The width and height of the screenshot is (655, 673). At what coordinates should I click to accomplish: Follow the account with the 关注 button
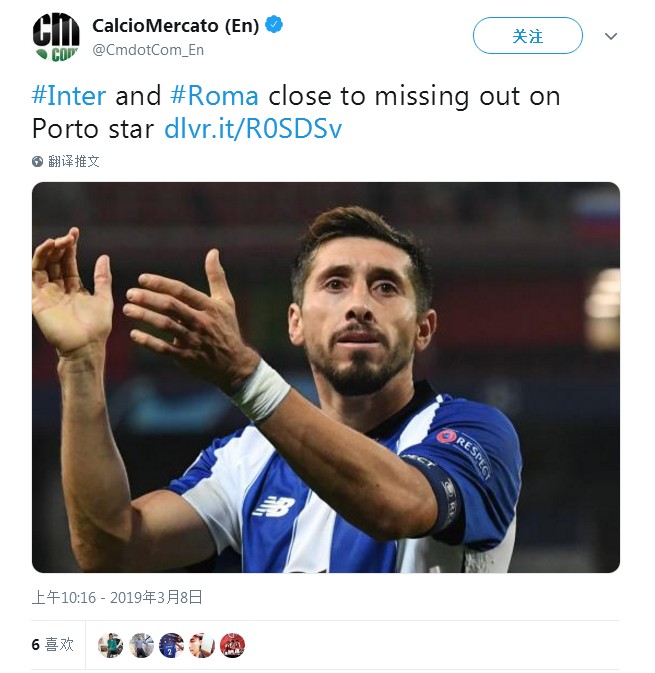click(x=528, y=36)
